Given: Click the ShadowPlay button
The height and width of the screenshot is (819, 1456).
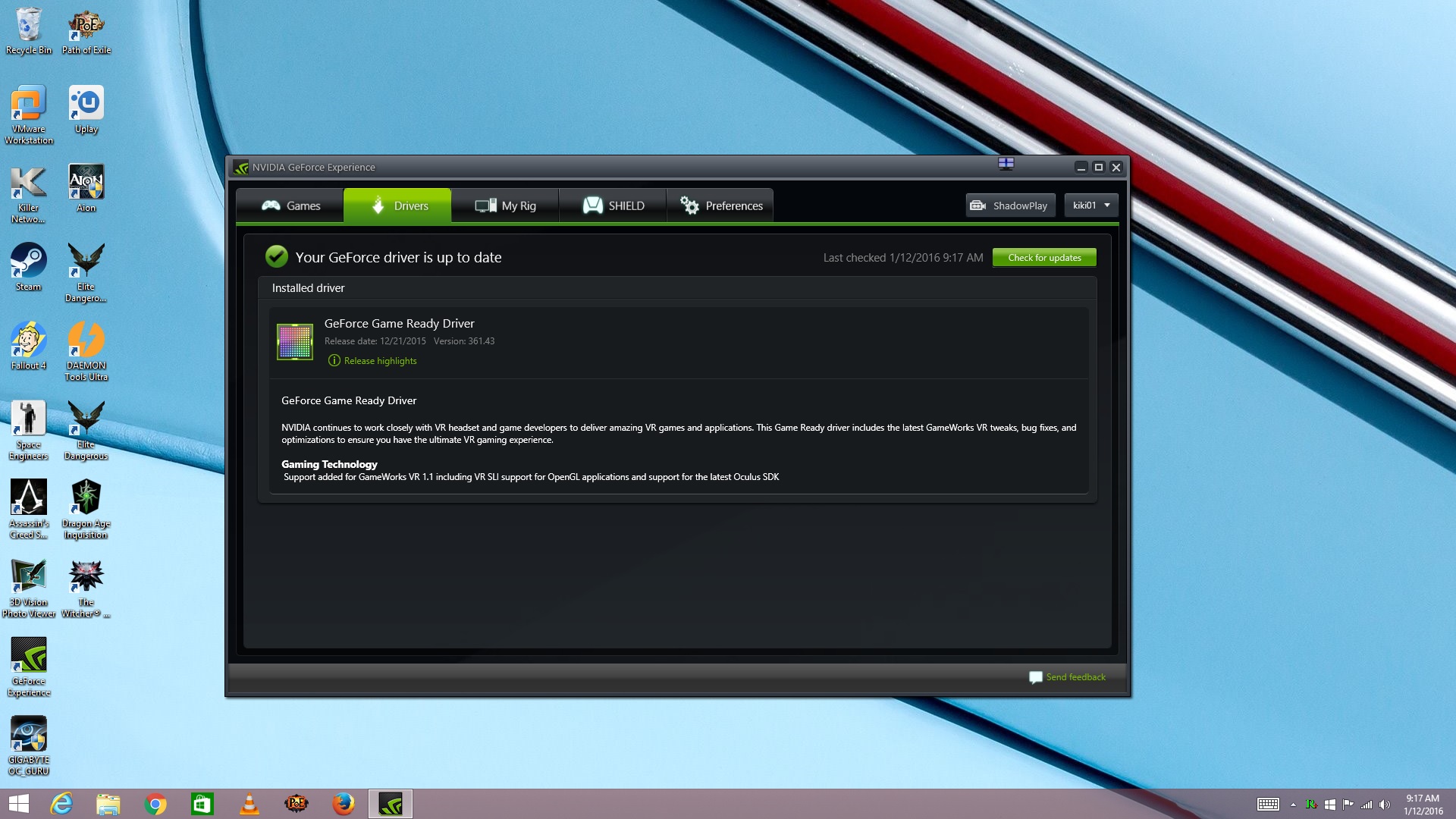Looking at the screenshot, I should (x=1010, y=206).
